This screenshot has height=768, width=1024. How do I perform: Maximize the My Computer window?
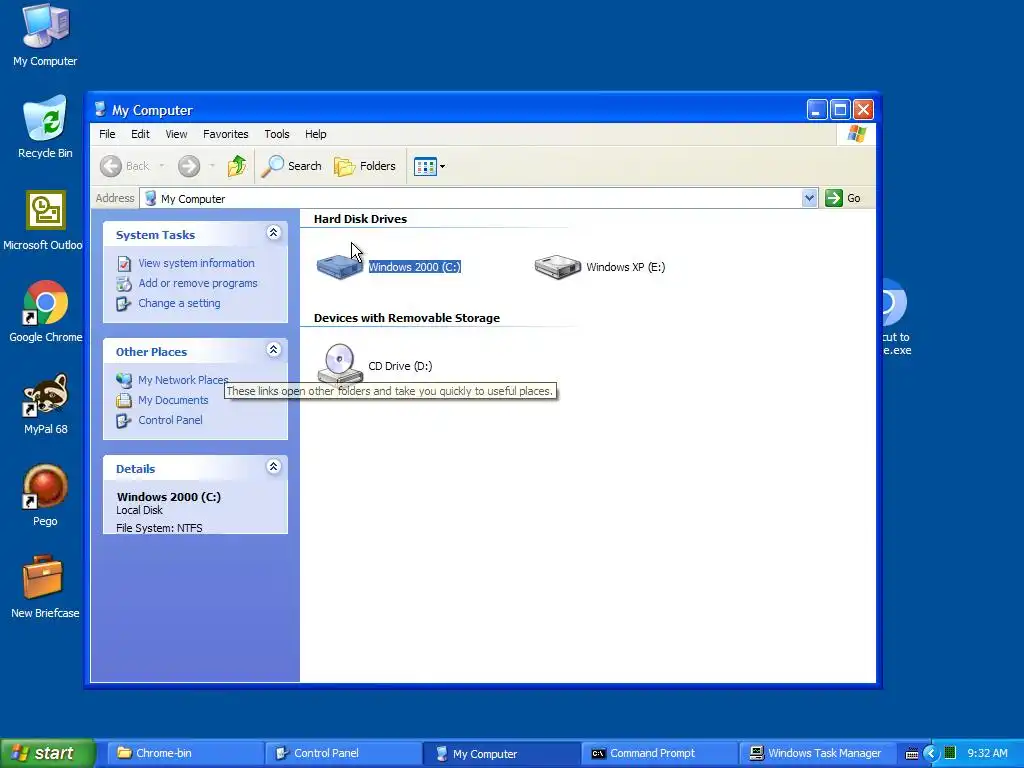840,110
